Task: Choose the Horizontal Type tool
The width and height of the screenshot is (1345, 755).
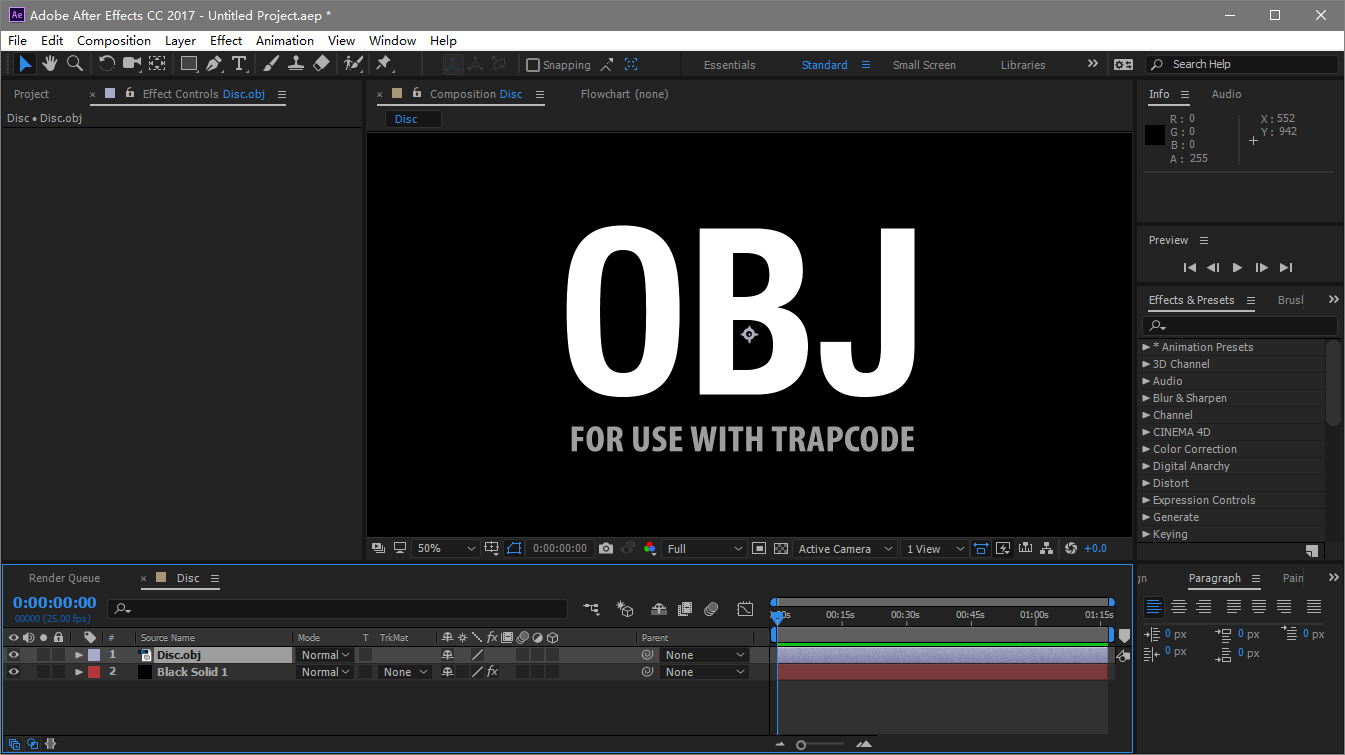Action: tap(239, 64)
